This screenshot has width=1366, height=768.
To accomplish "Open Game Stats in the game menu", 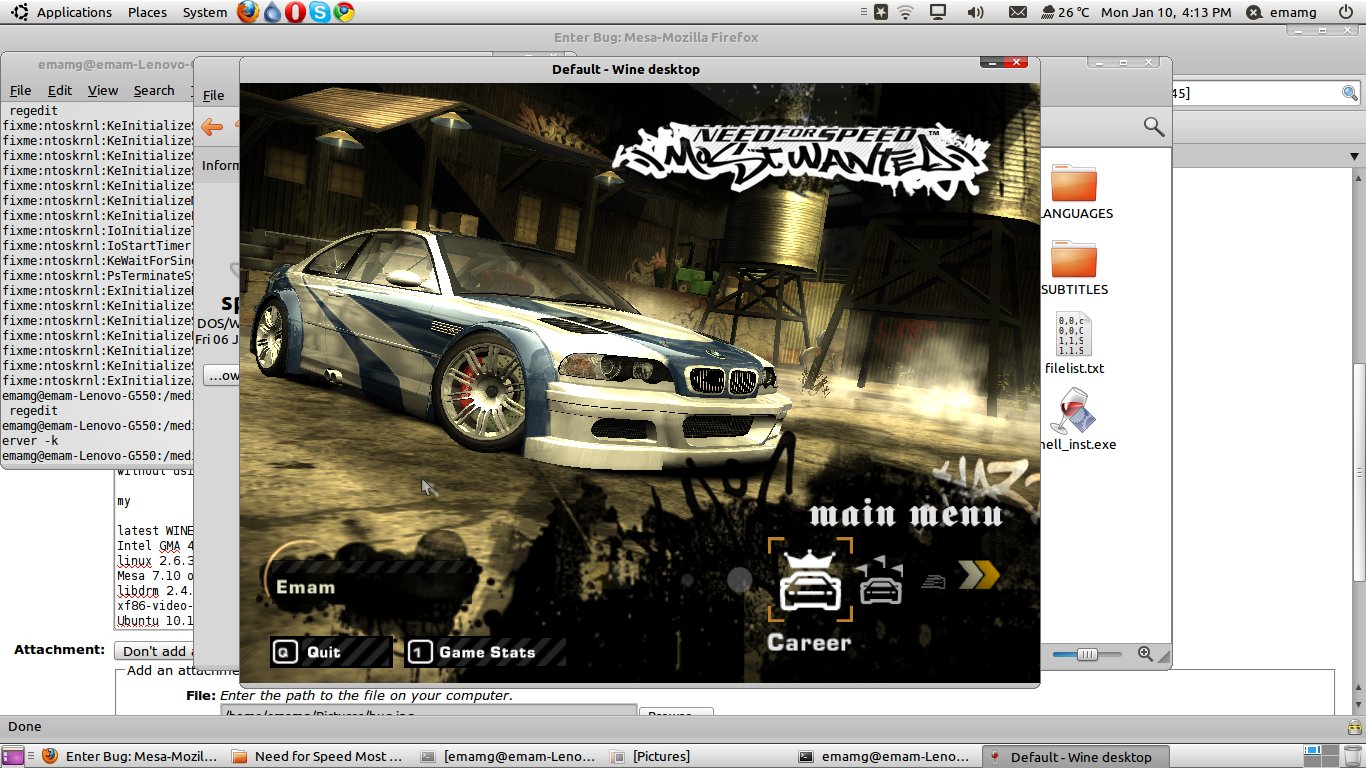I will tap(485, 652).
